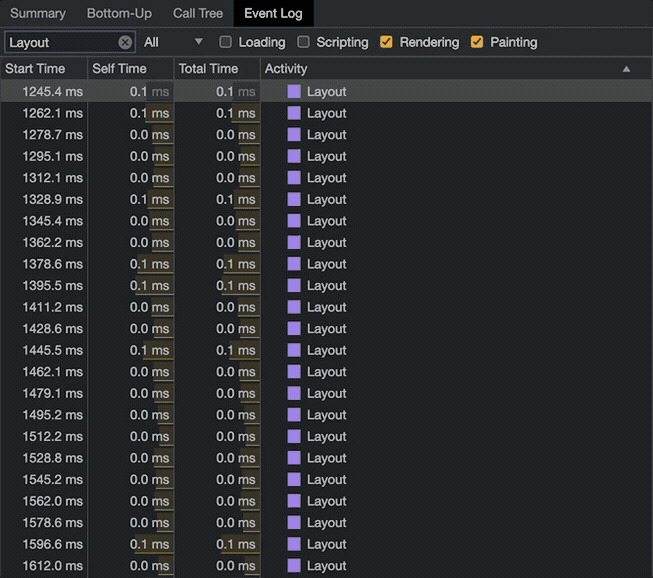Screen dimensions: 653x578
Task: Click purple Layout icon in 1295.1 ms row
Action: click(x=294, y=156)
